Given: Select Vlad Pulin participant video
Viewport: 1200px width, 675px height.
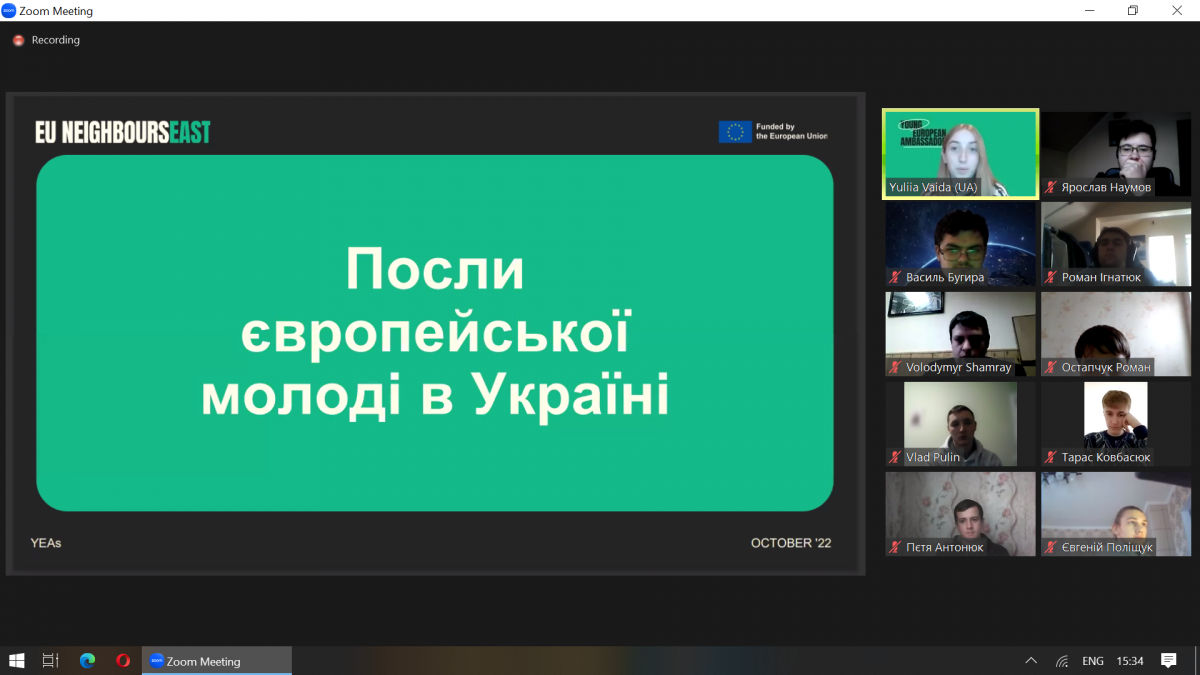Looking at the screenshot, I should (x=961, y=424).
